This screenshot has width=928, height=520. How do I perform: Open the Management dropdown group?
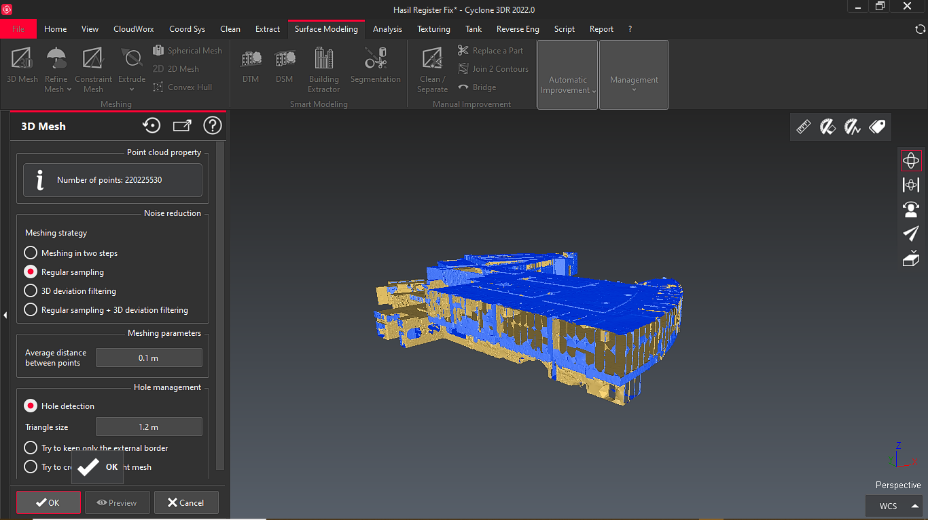pos(634,75)
